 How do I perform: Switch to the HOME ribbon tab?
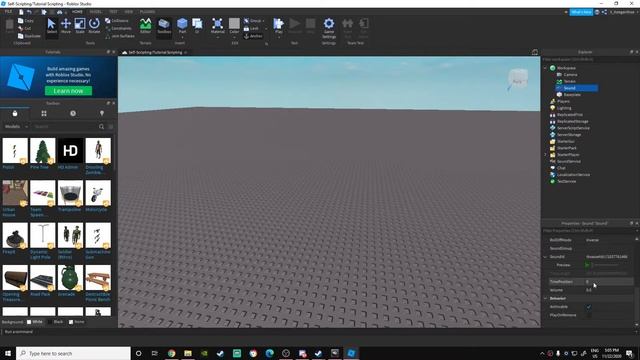77,12
